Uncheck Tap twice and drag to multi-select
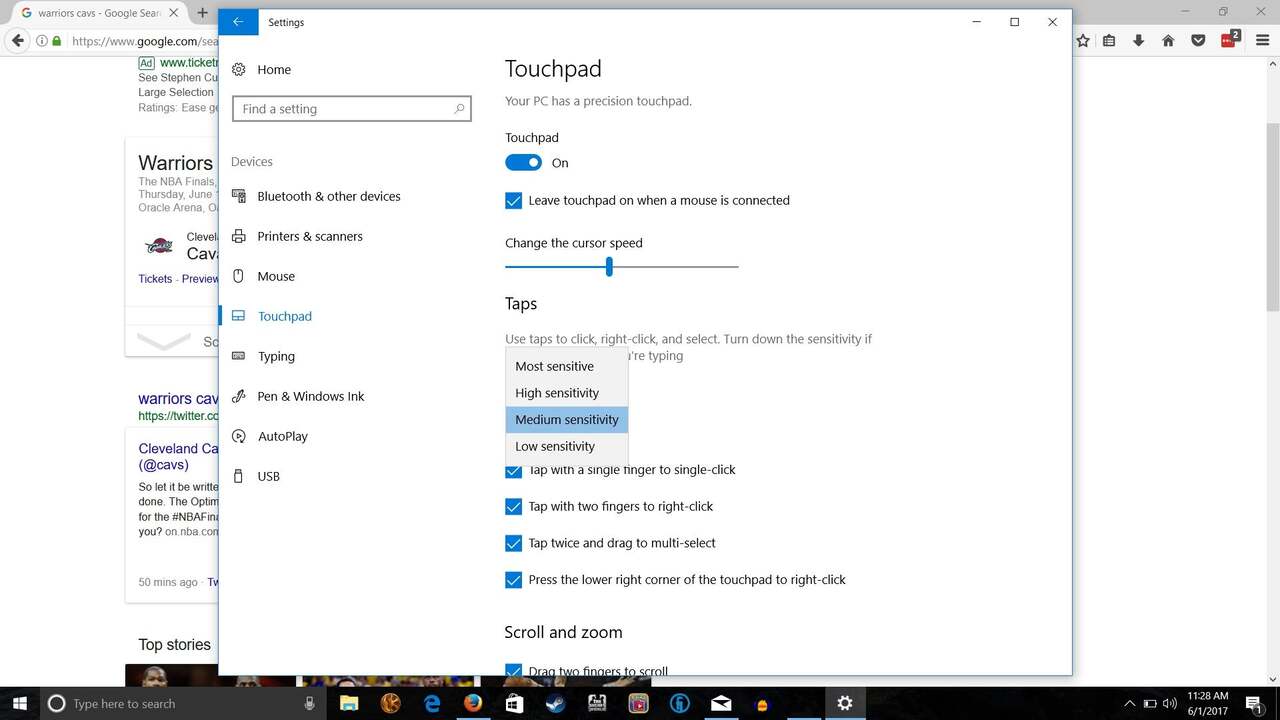 click(514, 544)
